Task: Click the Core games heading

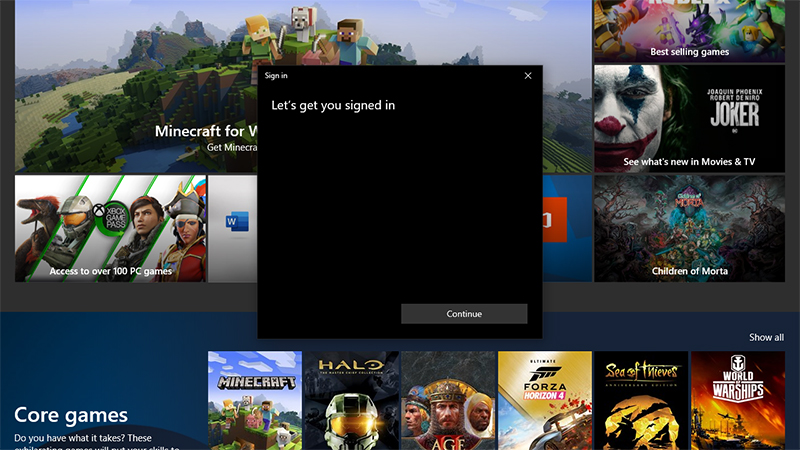Action: click(71, 415)
